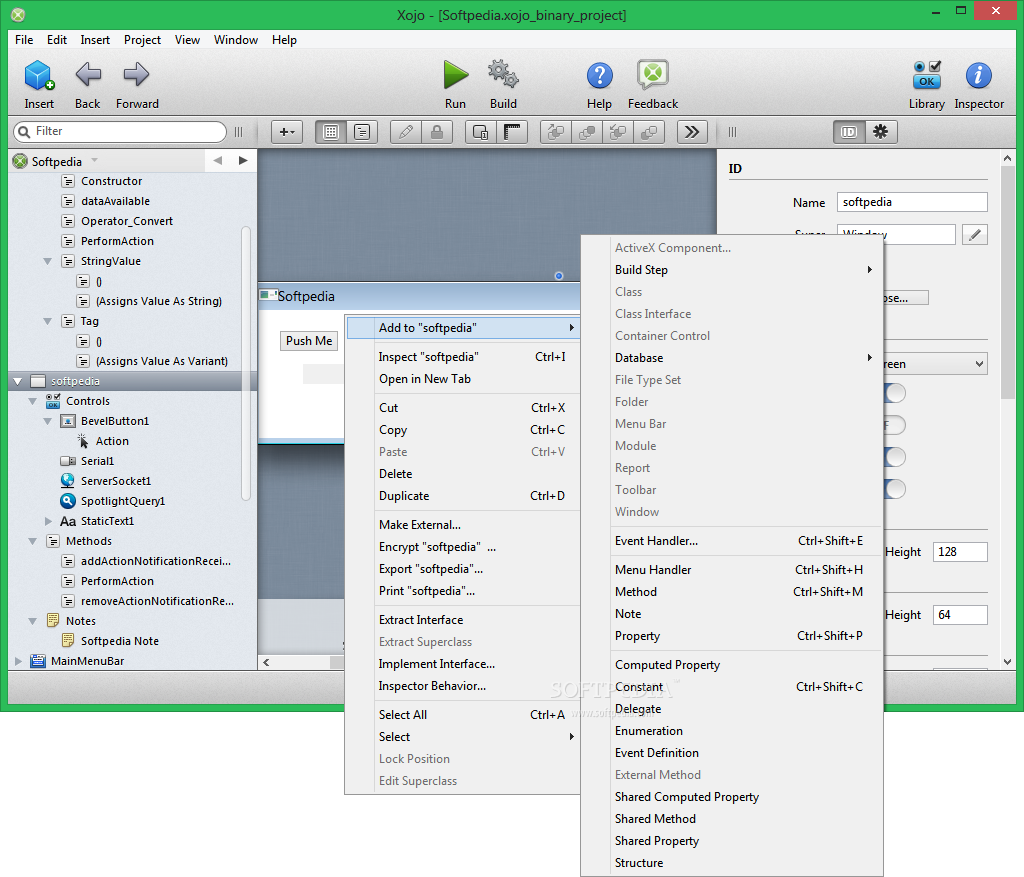Switch to layout view icon
The width and height of the screenshot is (1024, 877).
[331, 132]
